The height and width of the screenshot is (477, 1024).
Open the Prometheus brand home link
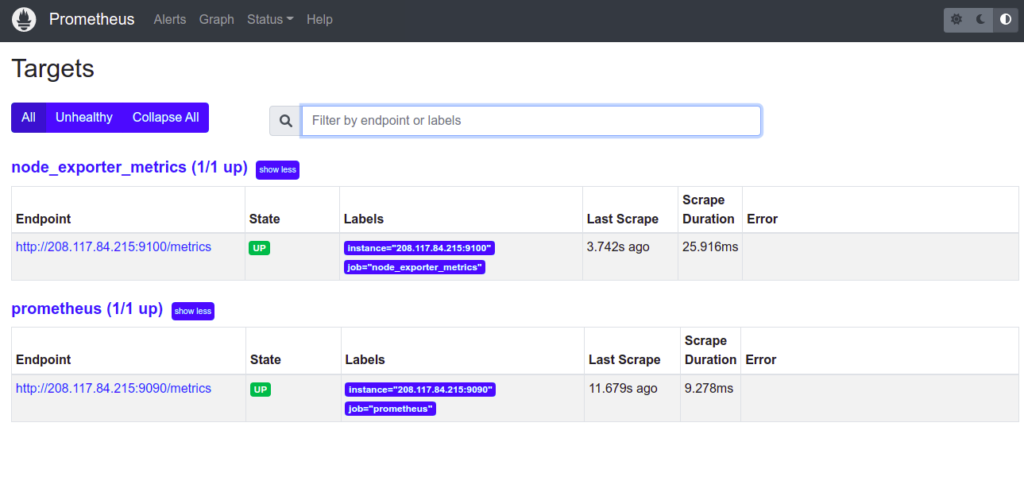(91, 20)
